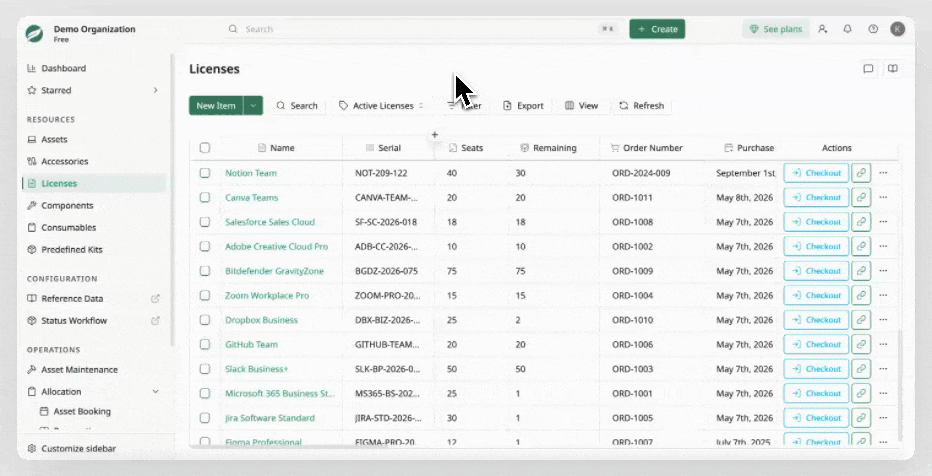
Task: Open more actions for Dropbox Business row
Action: click(883, 320)
